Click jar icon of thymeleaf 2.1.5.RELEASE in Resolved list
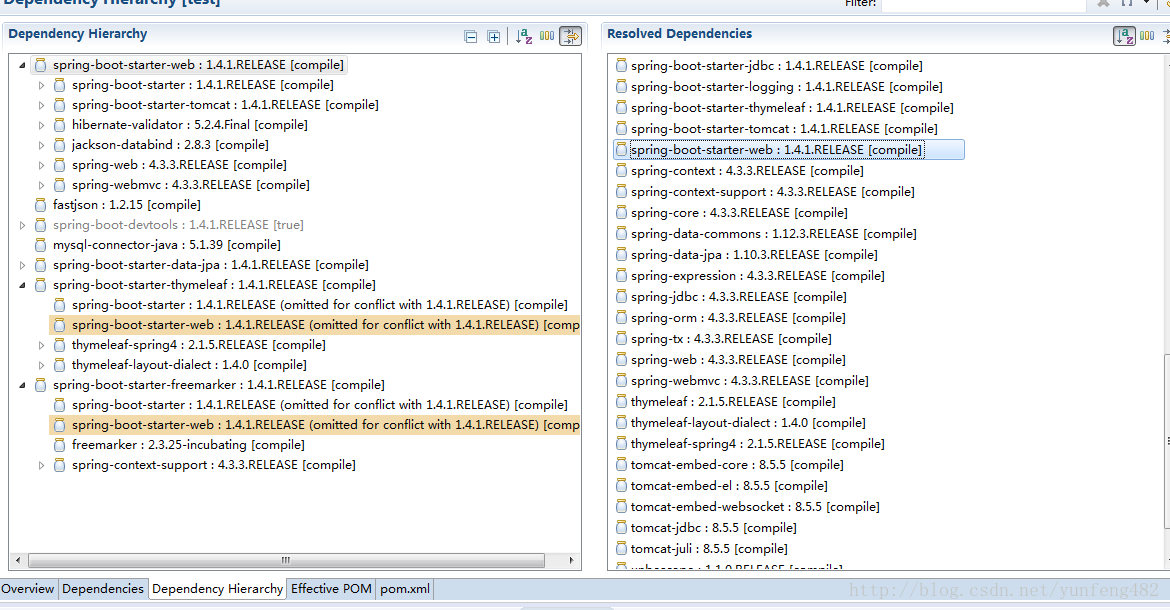Screen dimensions: 1170x610 click(621, 401)
